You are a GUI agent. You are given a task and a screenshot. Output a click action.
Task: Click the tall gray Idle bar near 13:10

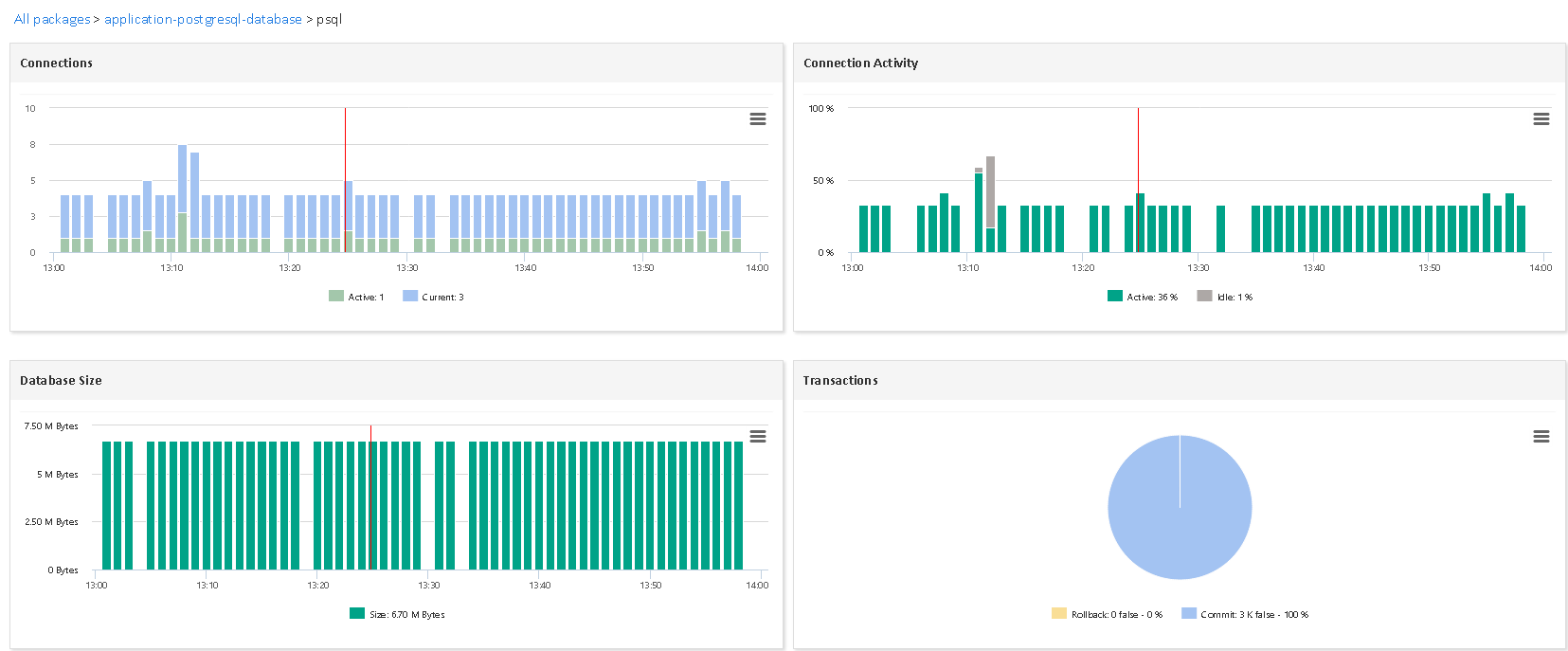990,190
